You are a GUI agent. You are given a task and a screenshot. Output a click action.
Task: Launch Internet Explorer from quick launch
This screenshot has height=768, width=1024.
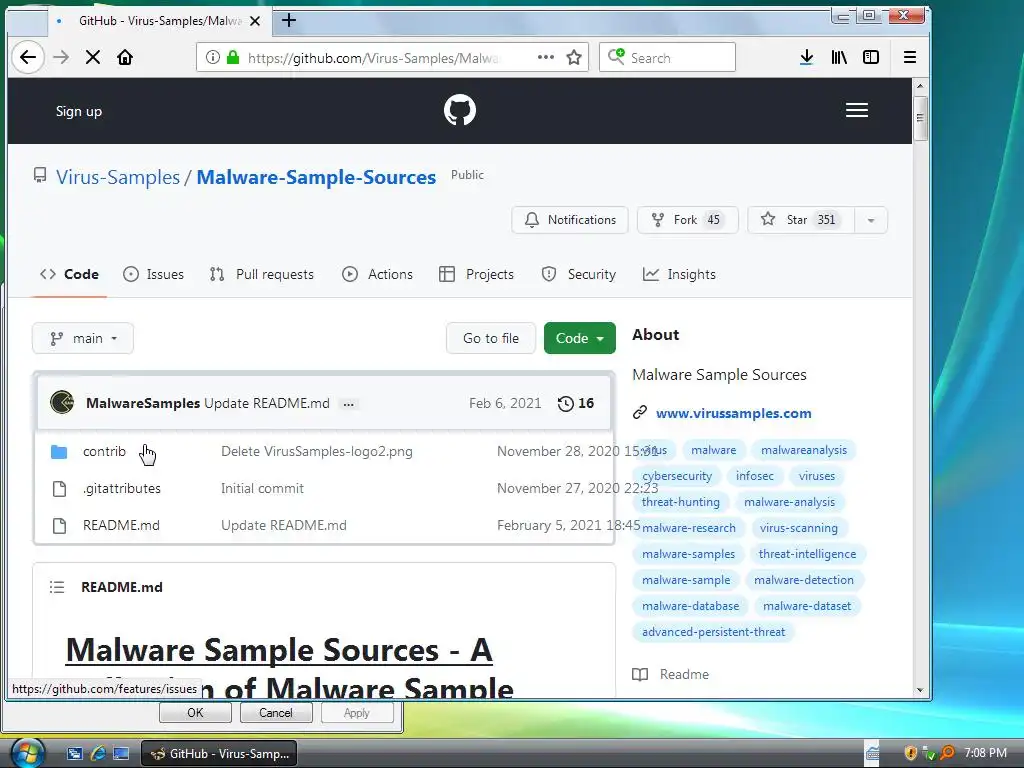[x=98, y=754]
